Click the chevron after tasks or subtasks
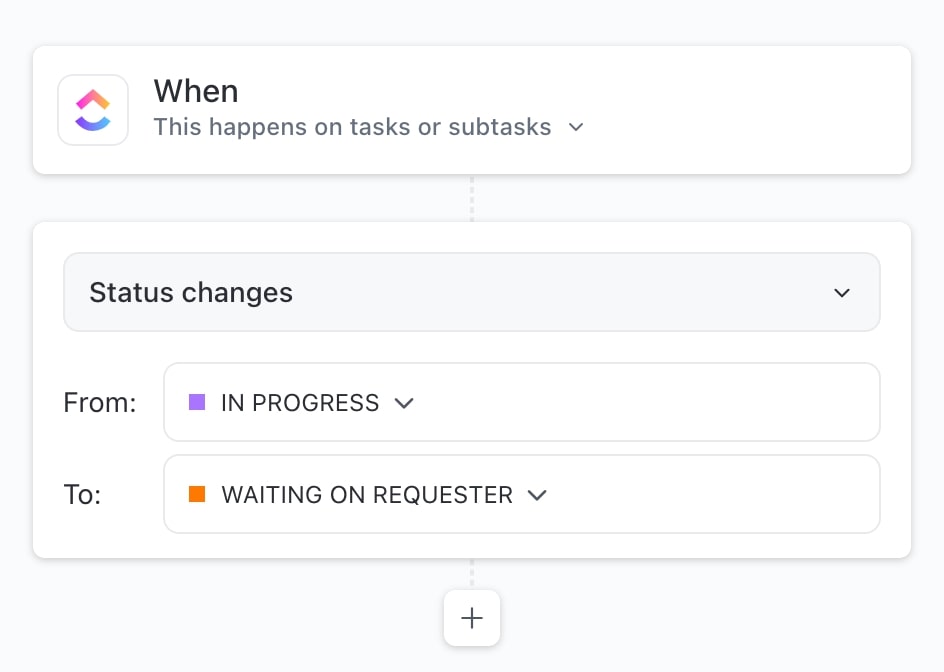 (575, 128)
